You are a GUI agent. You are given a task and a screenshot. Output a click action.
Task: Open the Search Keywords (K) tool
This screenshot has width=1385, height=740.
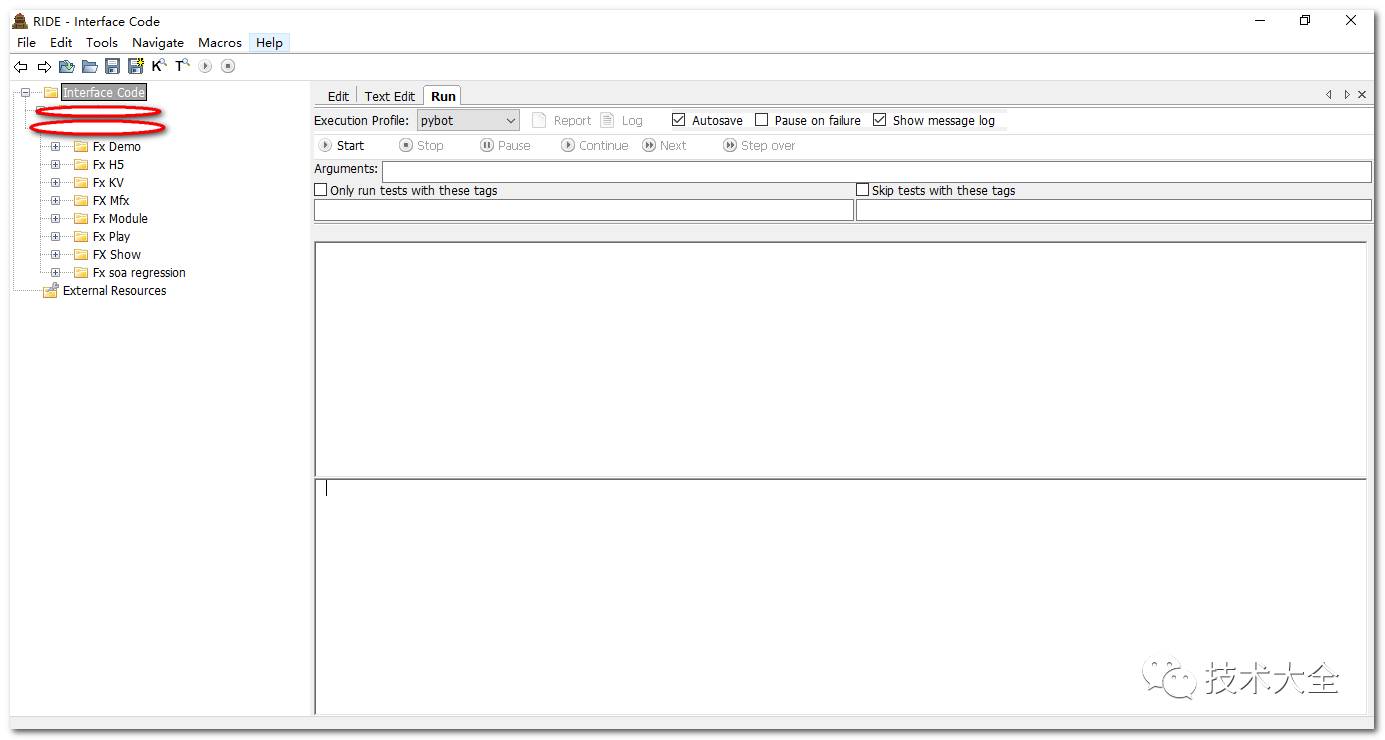pyautogui.click(x=159, y=66)
